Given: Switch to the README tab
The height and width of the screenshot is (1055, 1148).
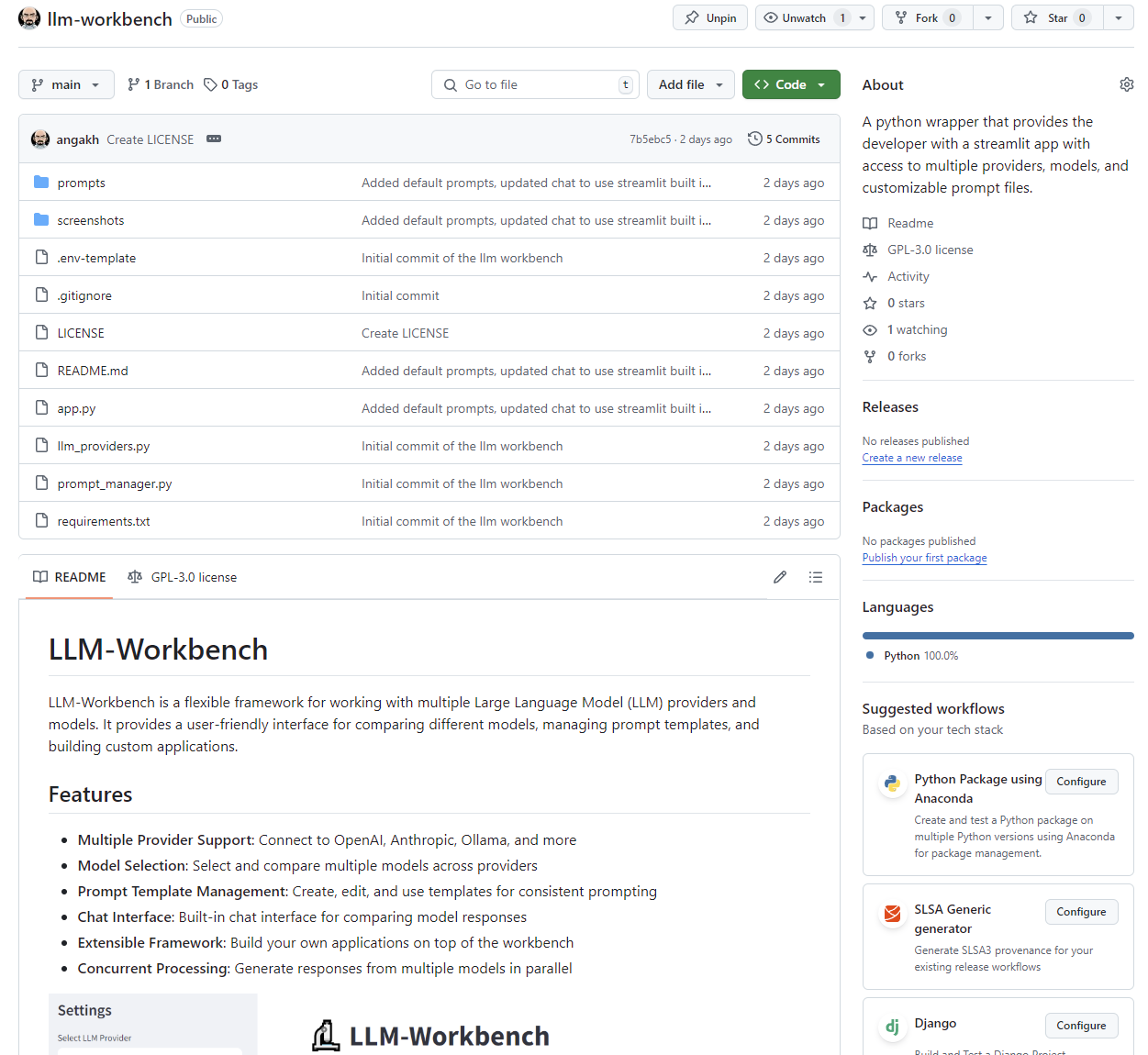Looking at the screenshot, I should [x=70, y=577].
